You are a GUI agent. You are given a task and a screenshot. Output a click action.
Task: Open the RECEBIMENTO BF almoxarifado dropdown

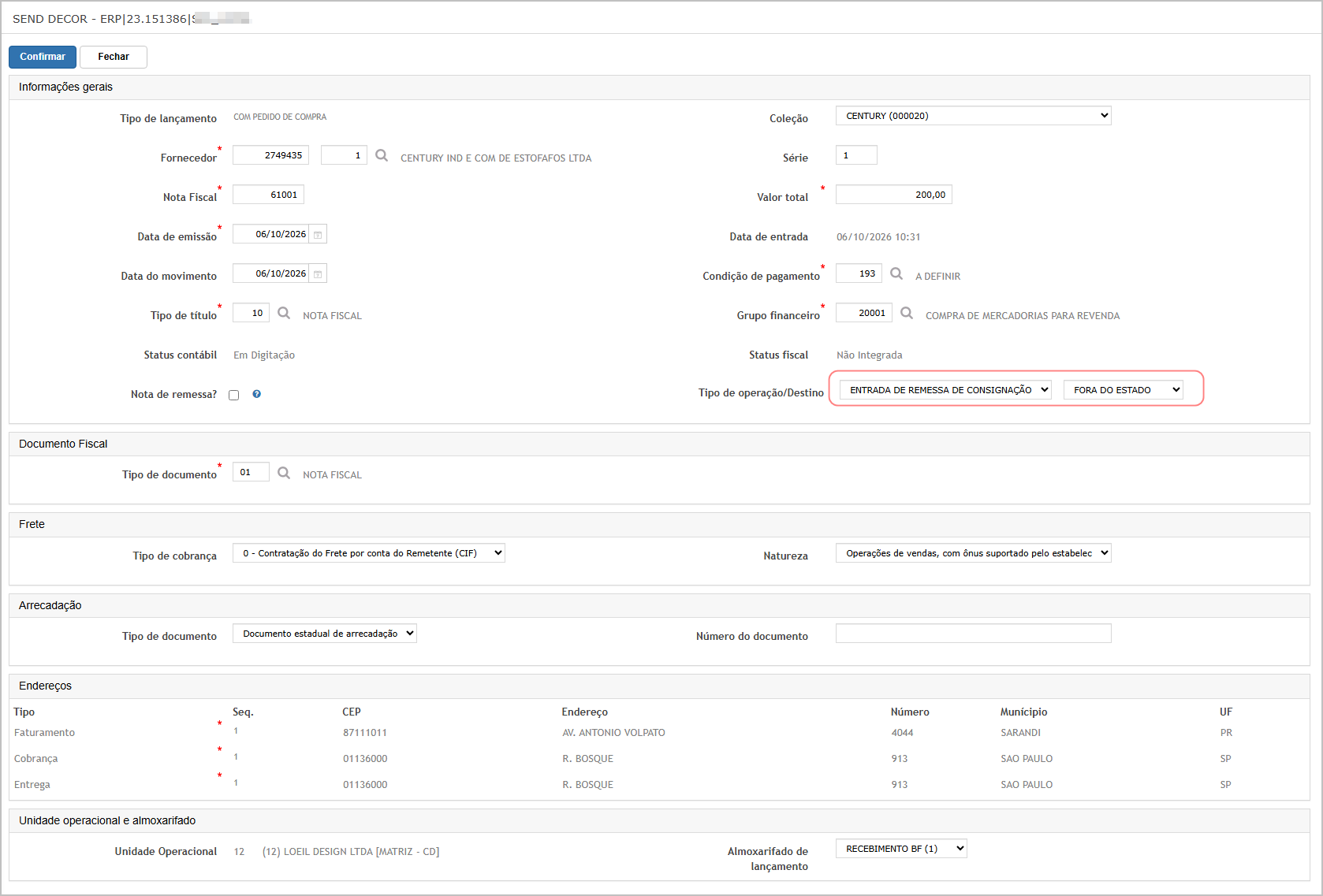[x=901, y=849]
